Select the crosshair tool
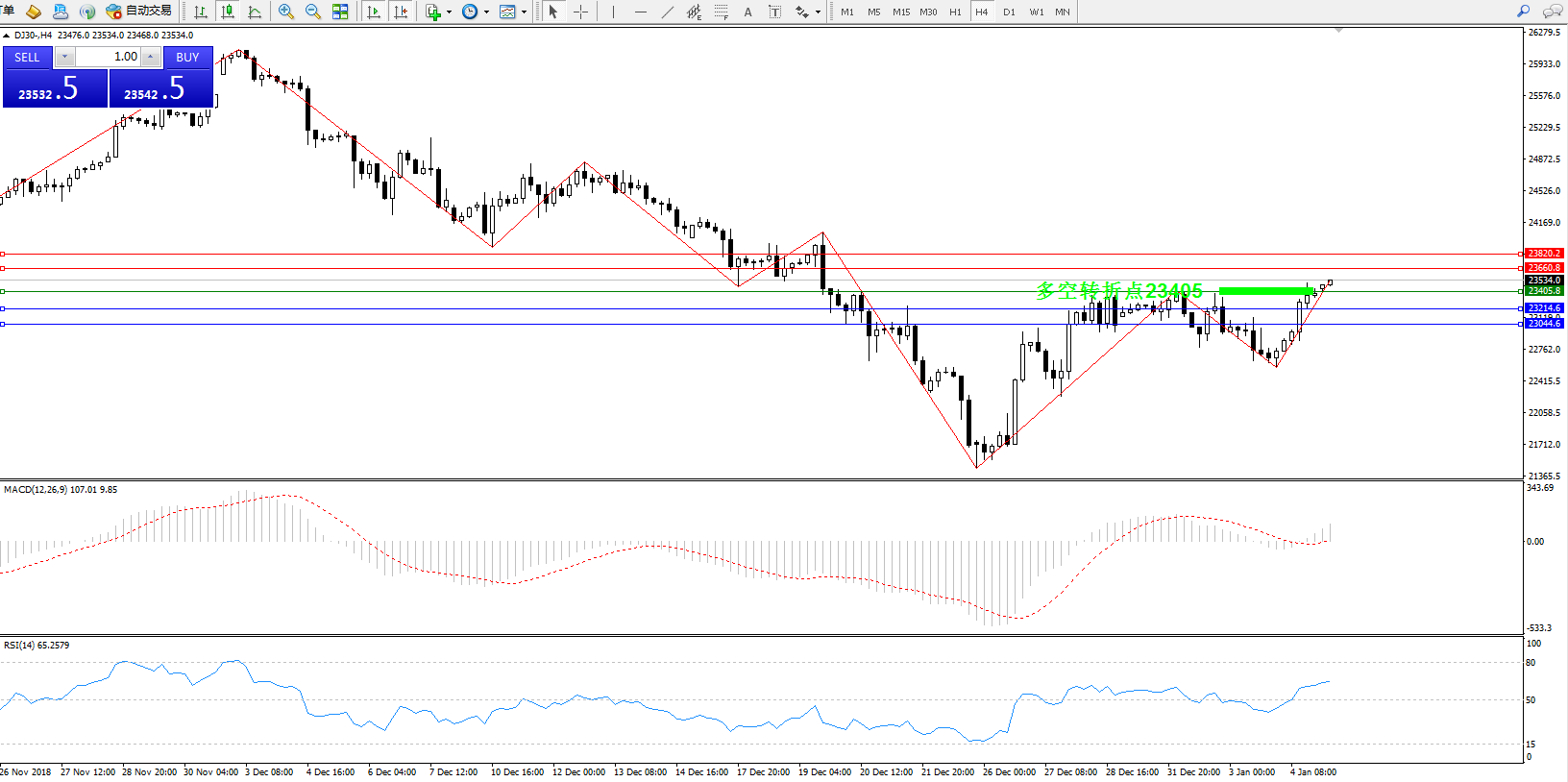 click(581, 12)
